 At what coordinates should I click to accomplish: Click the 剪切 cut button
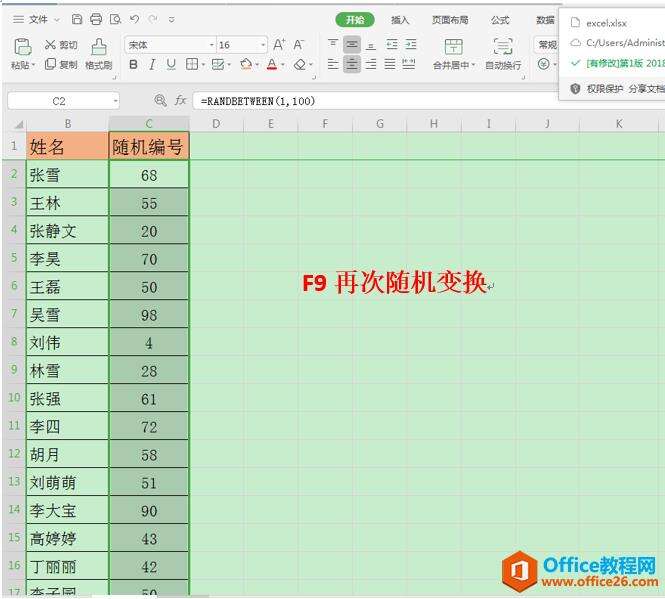(x=61, y=45)
